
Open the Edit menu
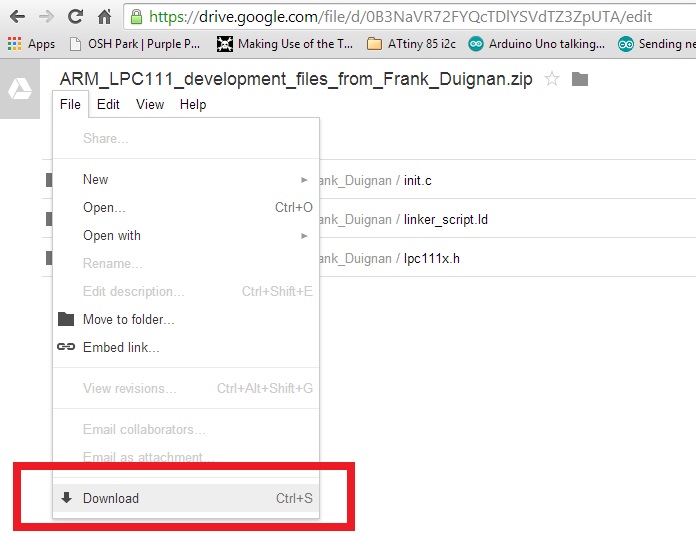tap(108, 104)
